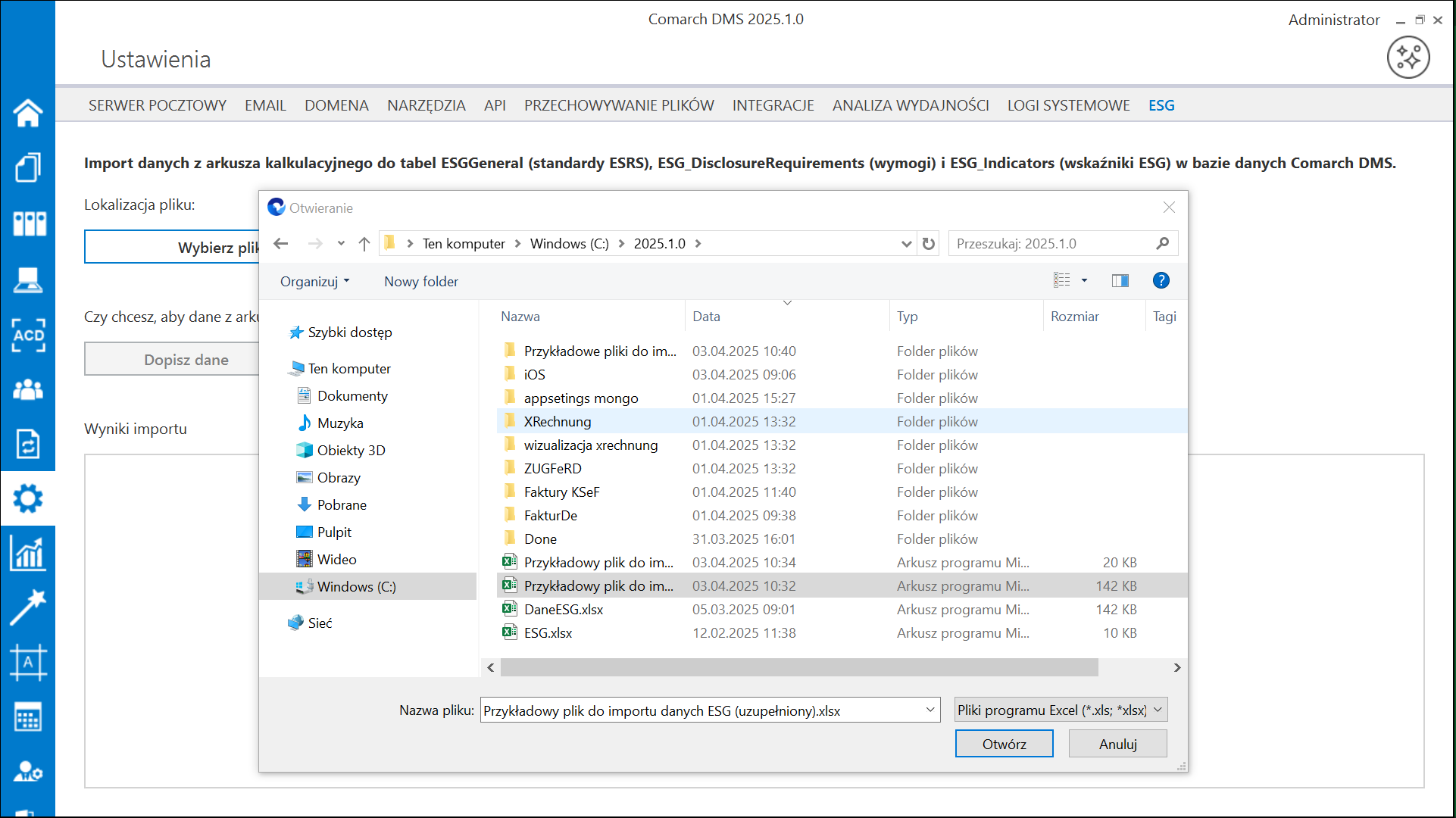Open the library shelves icon in the sidebar
The width and height of the screenshot is (1456, 818).
point(29,223)
